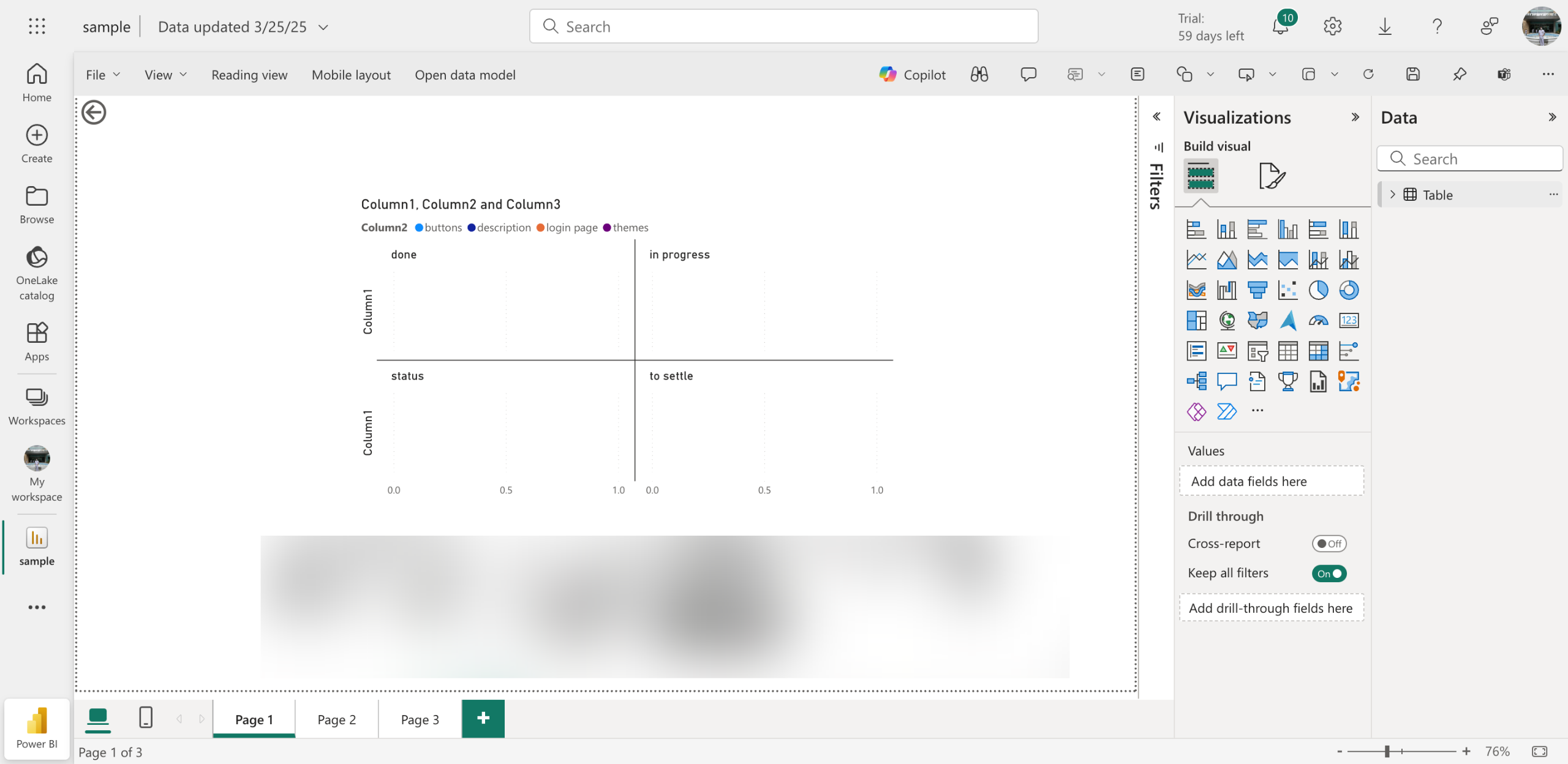Screen dimensions: 1568x764
Task: Switch to Page 2 tab
Action: point(336,719)
